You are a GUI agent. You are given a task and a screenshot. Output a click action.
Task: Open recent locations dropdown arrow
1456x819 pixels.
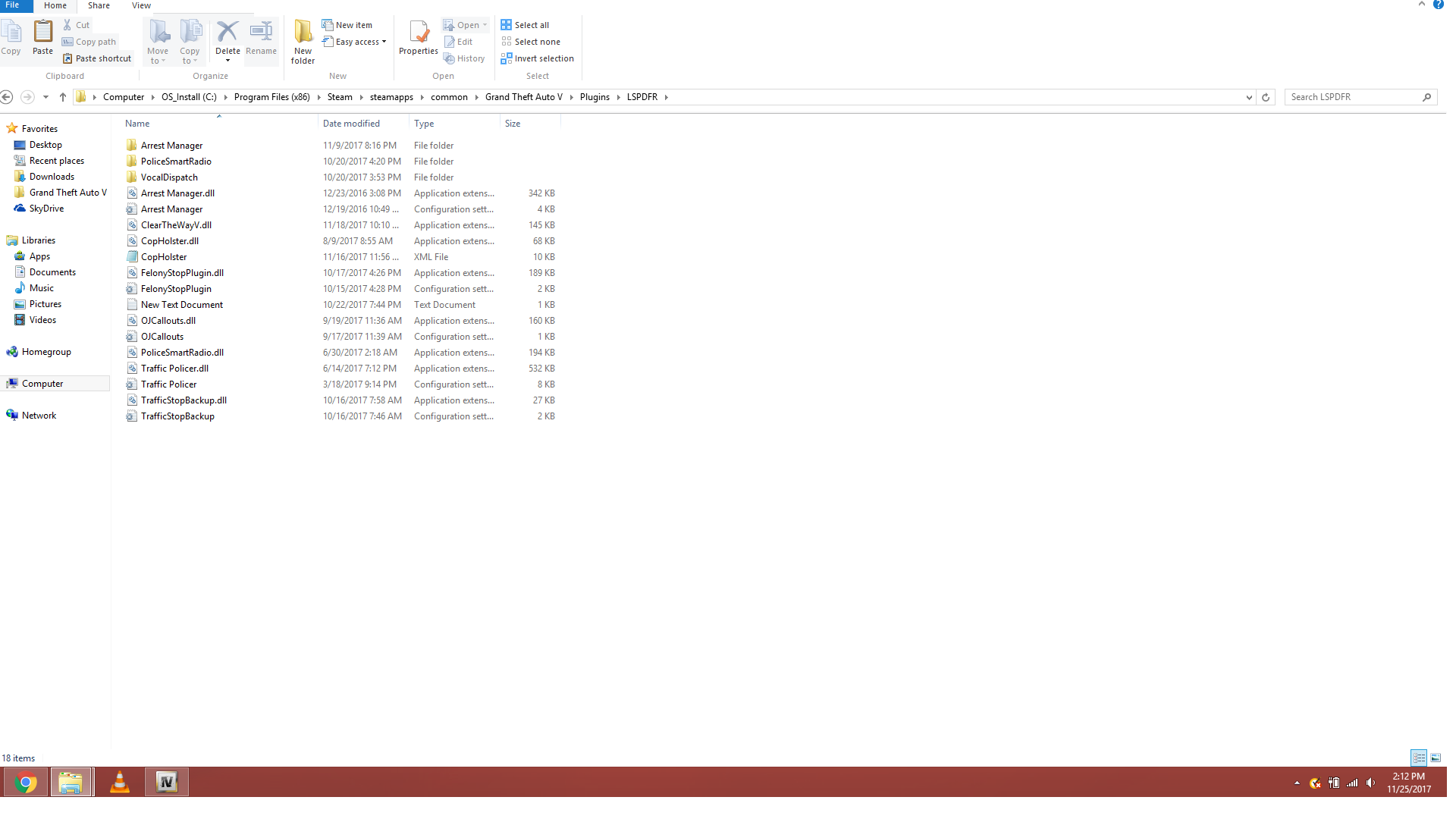coord(45,97)
